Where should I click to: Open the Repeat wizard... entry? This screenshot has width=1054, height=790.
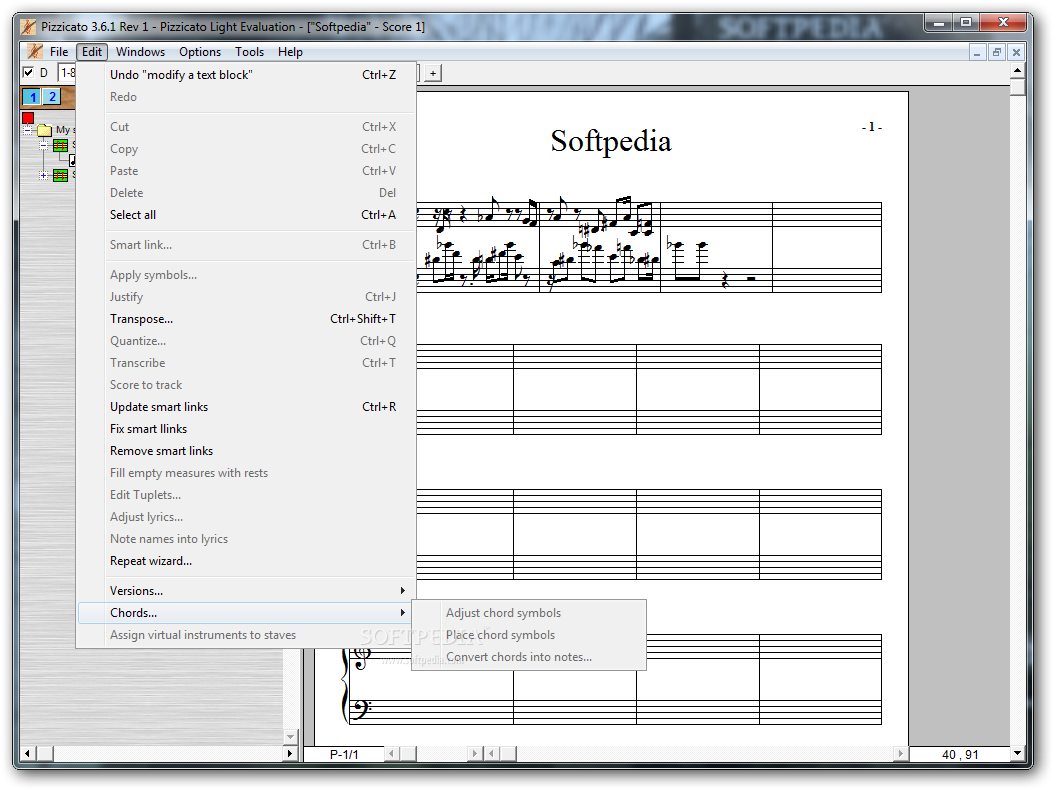pos(246,561)
